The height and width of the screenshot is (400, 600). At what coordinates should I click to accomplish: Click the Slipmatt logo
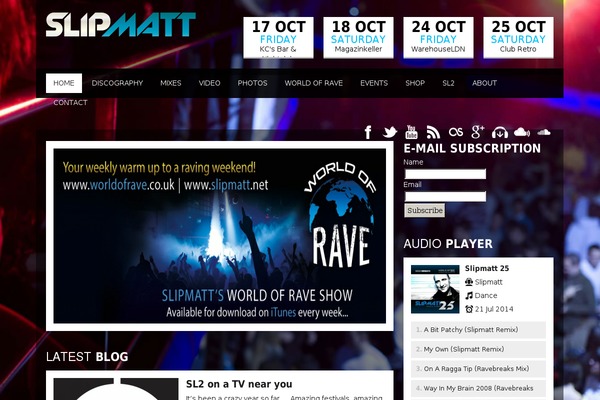(x=121, y=25)
